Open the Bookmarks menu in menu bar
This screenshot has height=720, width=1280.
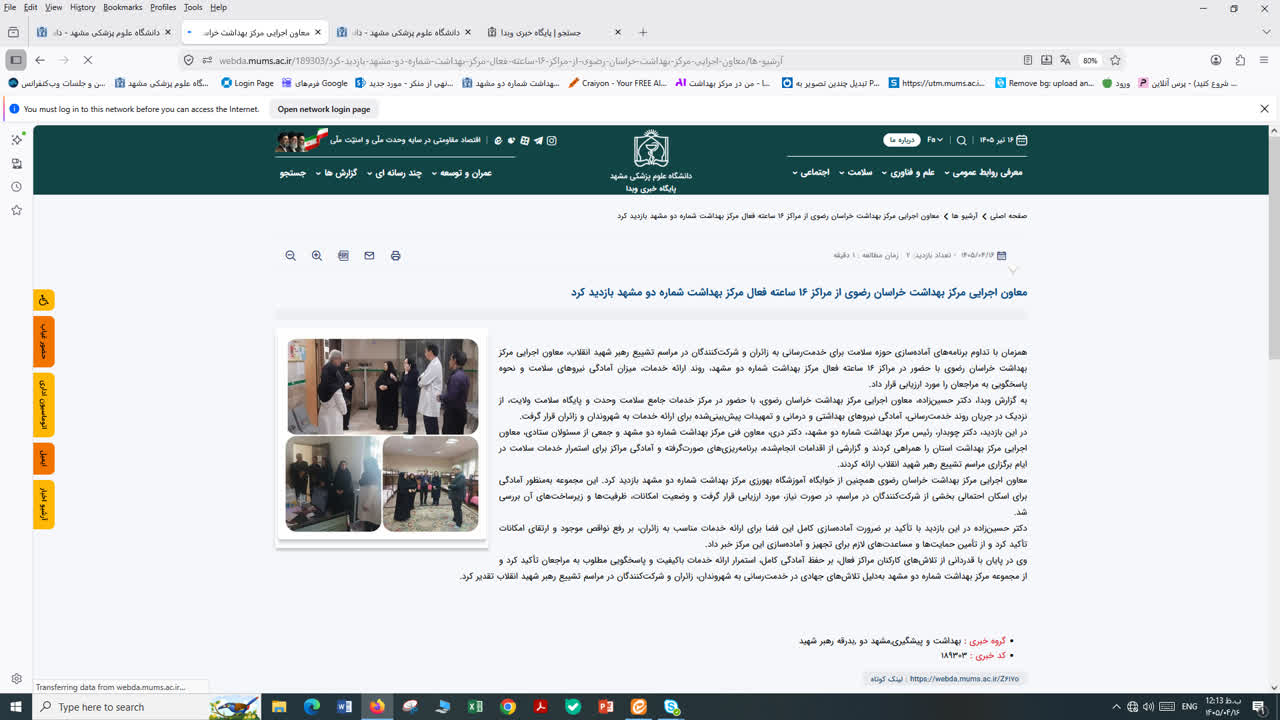coord(123,7)
